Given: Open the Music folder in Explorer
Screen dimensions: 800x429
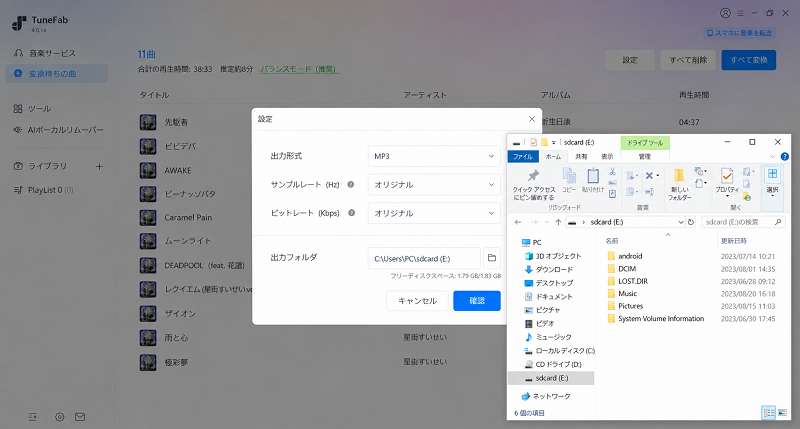Looking at the screenshot, I should tap(628, 293).
